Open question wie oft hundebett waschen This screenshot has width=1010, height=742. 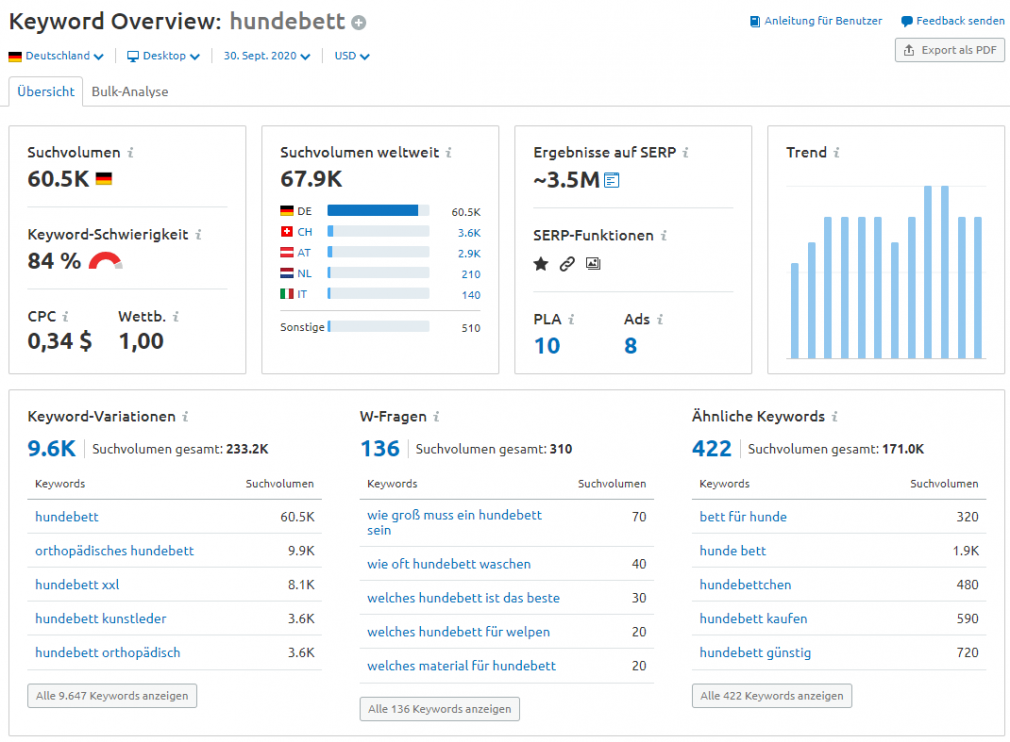[449, 564]
